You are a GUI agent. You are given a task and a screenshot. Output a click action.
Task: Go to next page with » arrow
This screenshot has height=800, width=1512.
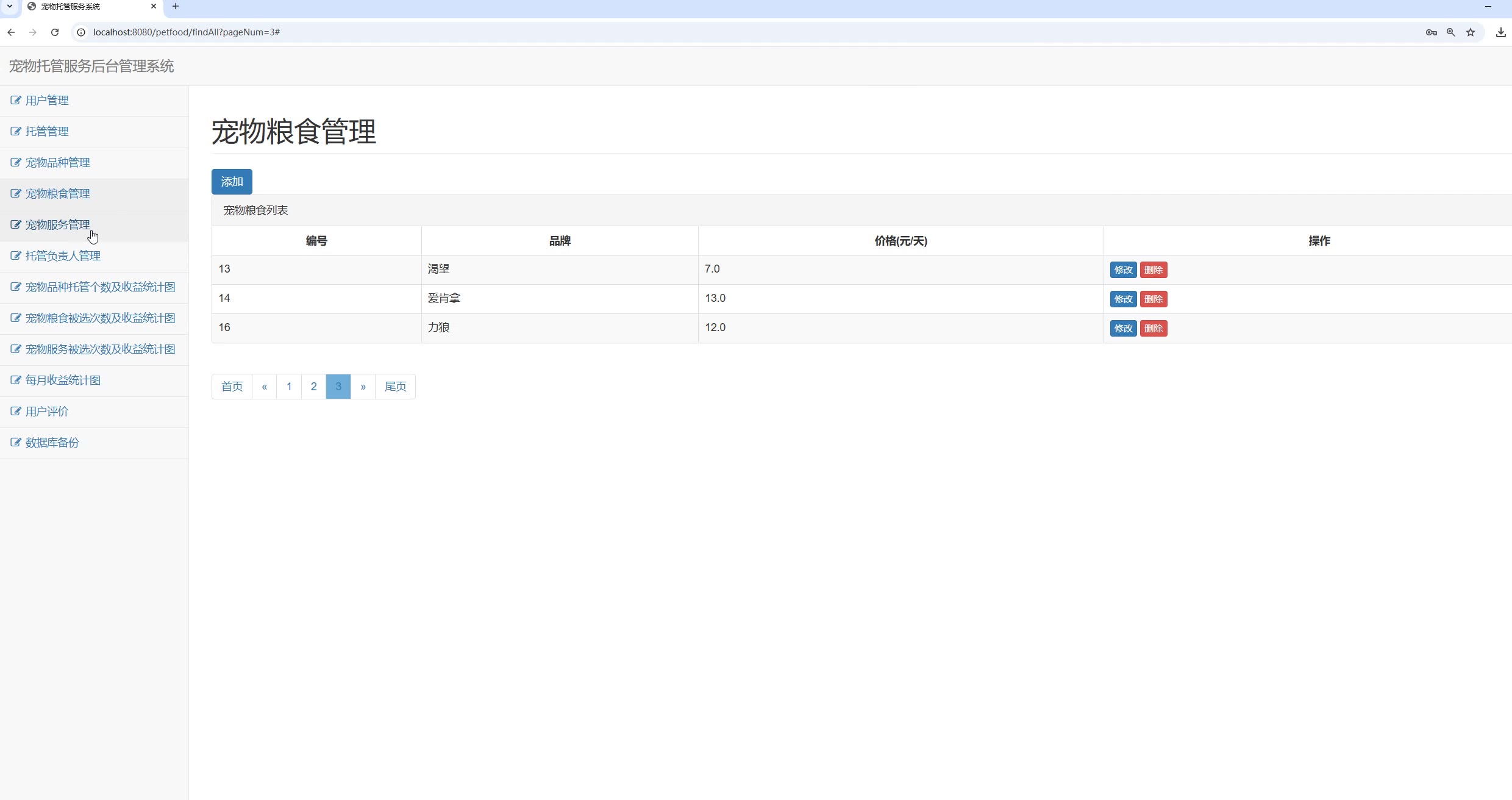point(363,387)
